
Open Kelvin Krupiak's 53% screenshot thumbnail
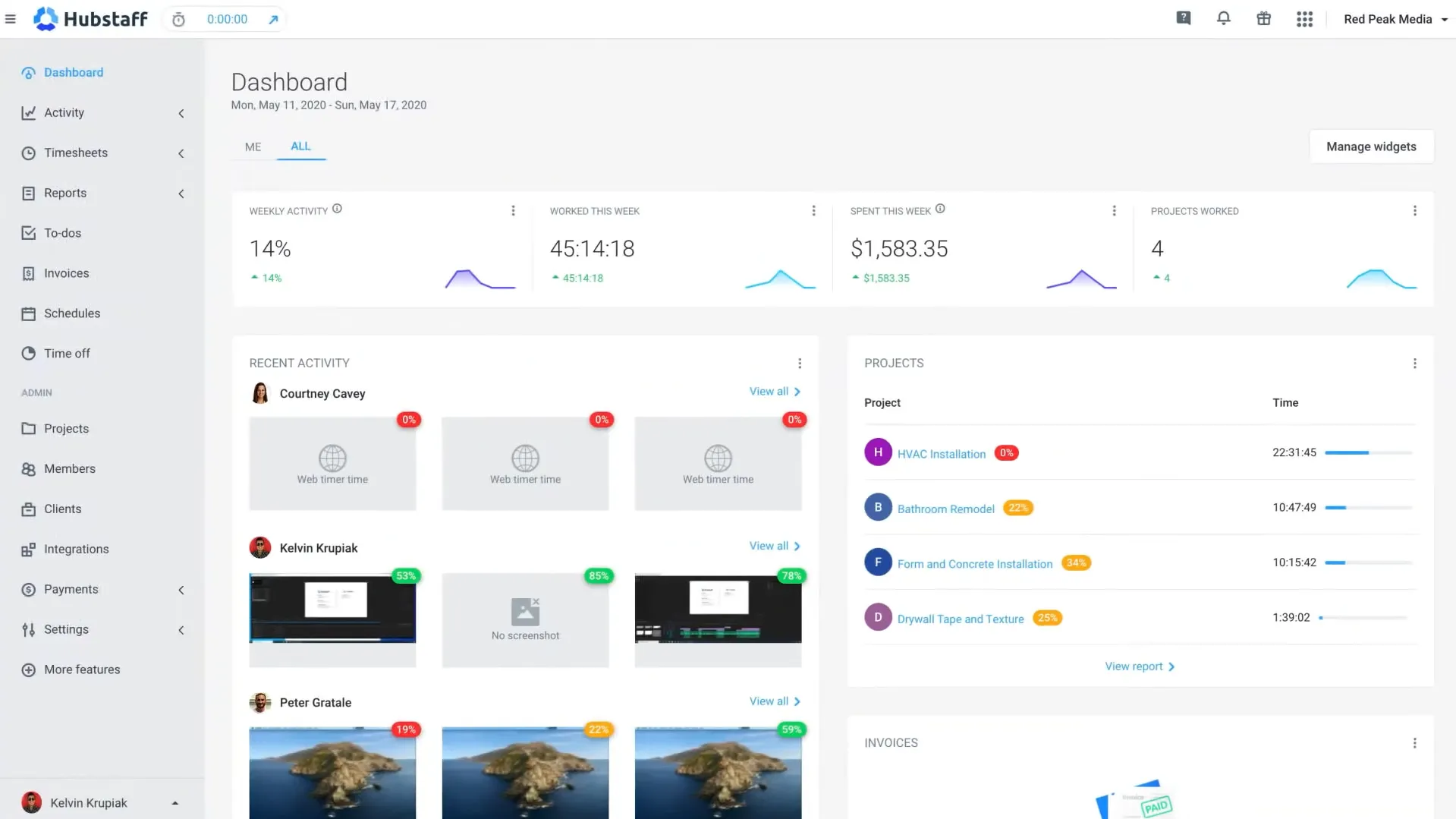pos(332,609)
